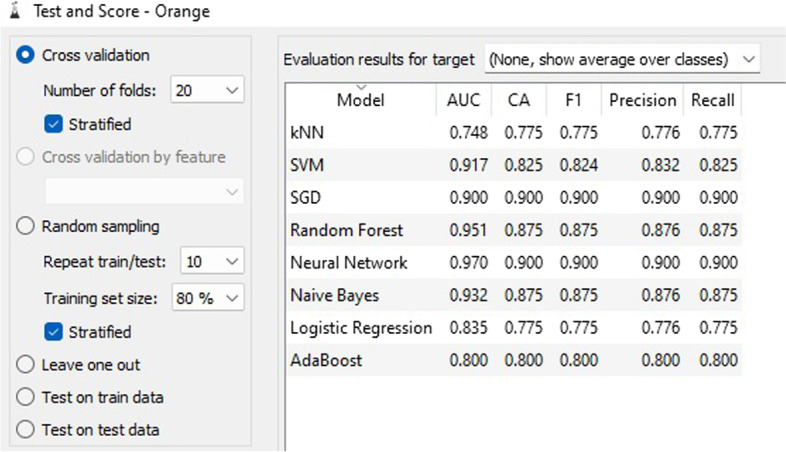Sort results by AUC column header
The height and width of the screenshot is (452, 786).
pos(464,100)
